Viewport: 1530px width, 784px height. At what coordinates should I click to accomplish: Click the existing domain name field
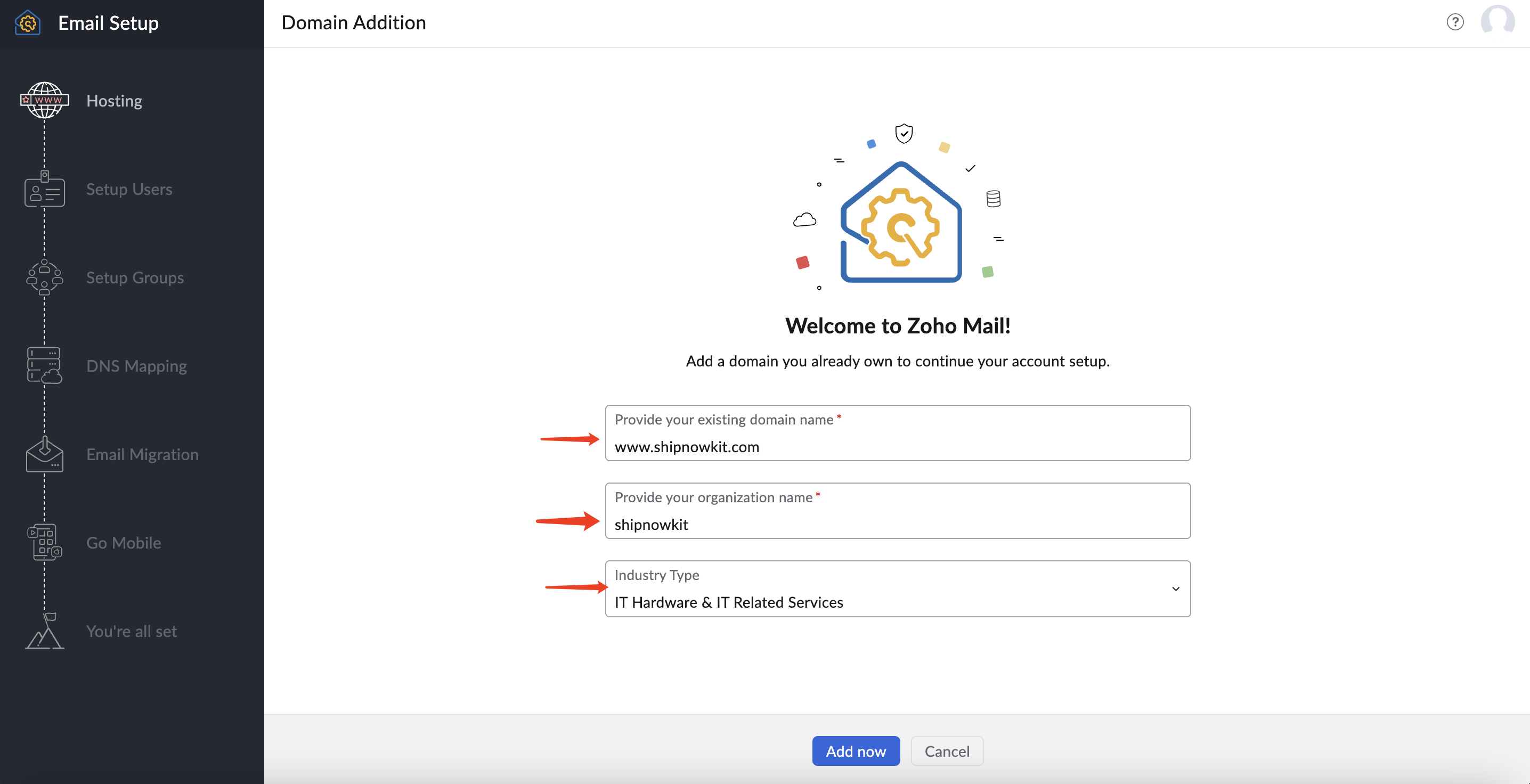pos(898,433)
